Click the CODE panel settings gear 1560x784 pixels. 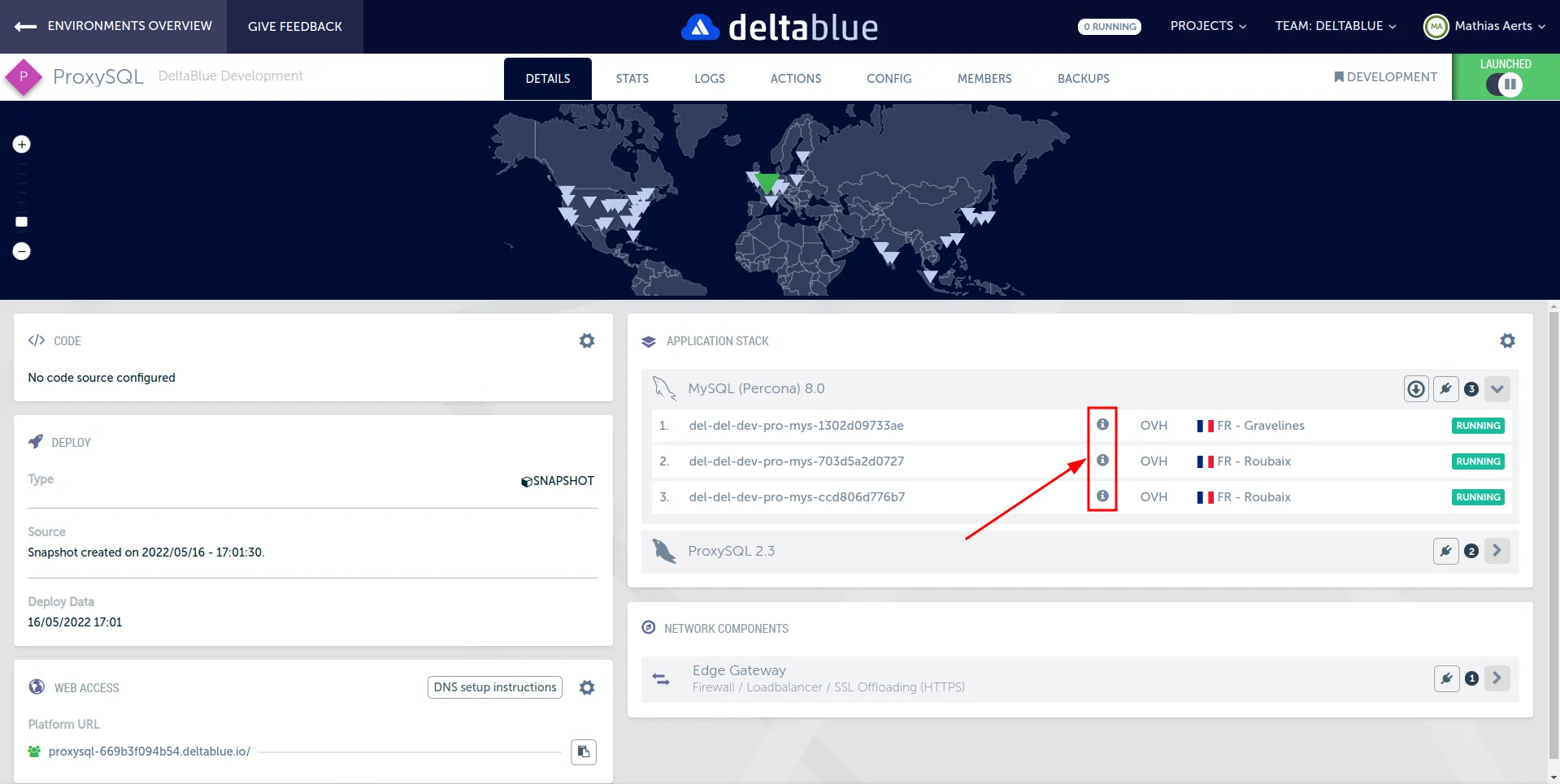pos(586,341)
